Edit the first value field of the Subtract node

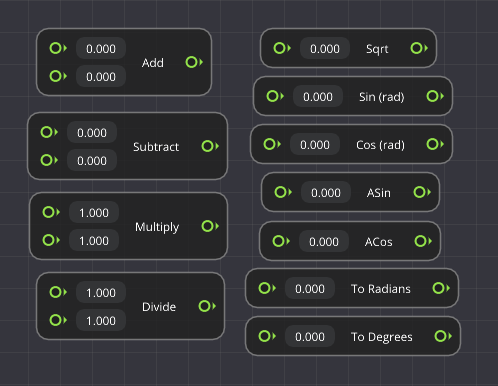[x=92, y=133]
